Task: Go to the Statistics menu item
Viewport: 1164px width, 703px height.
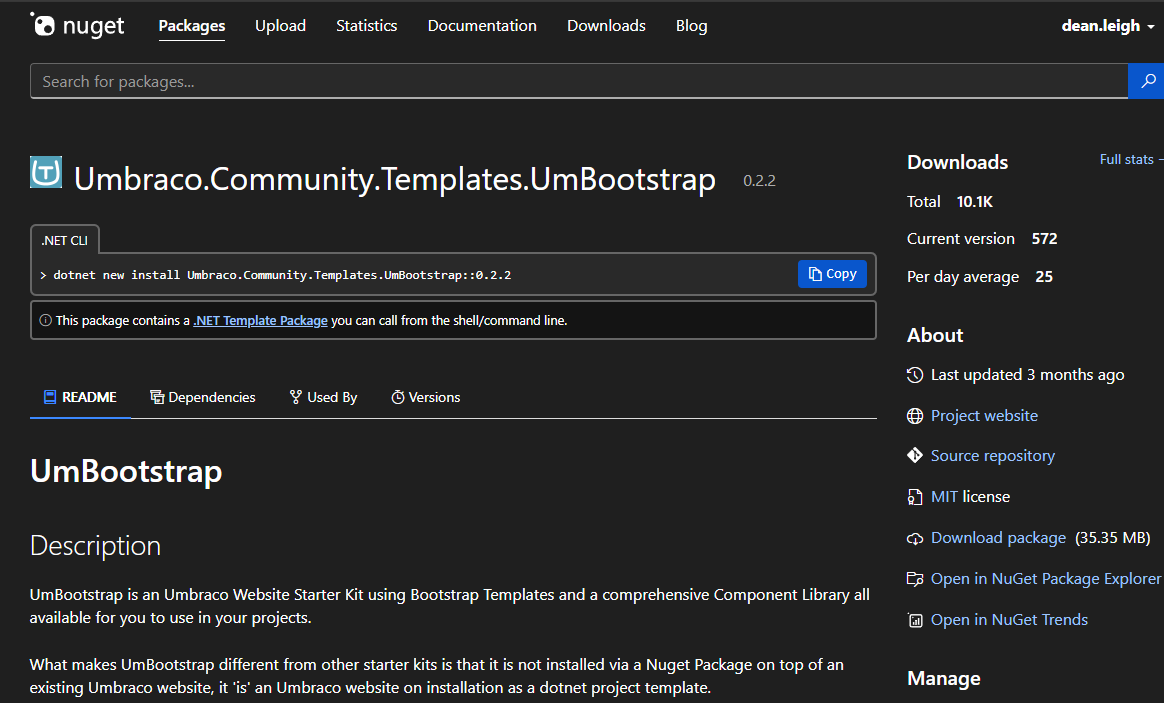Action: pos(366,26)
